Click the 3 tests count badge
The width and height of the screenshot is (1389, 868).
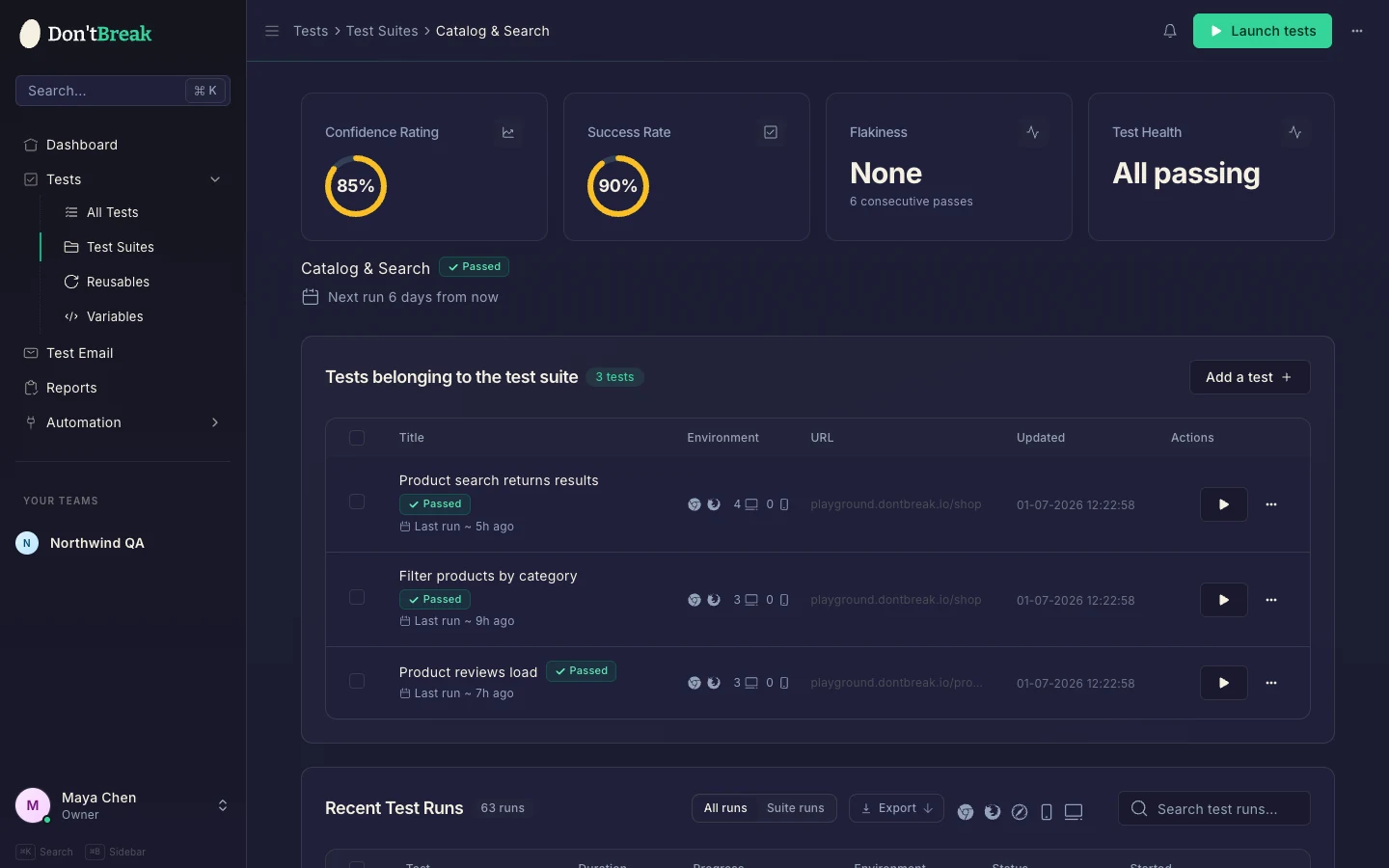(x=614, y=377)
